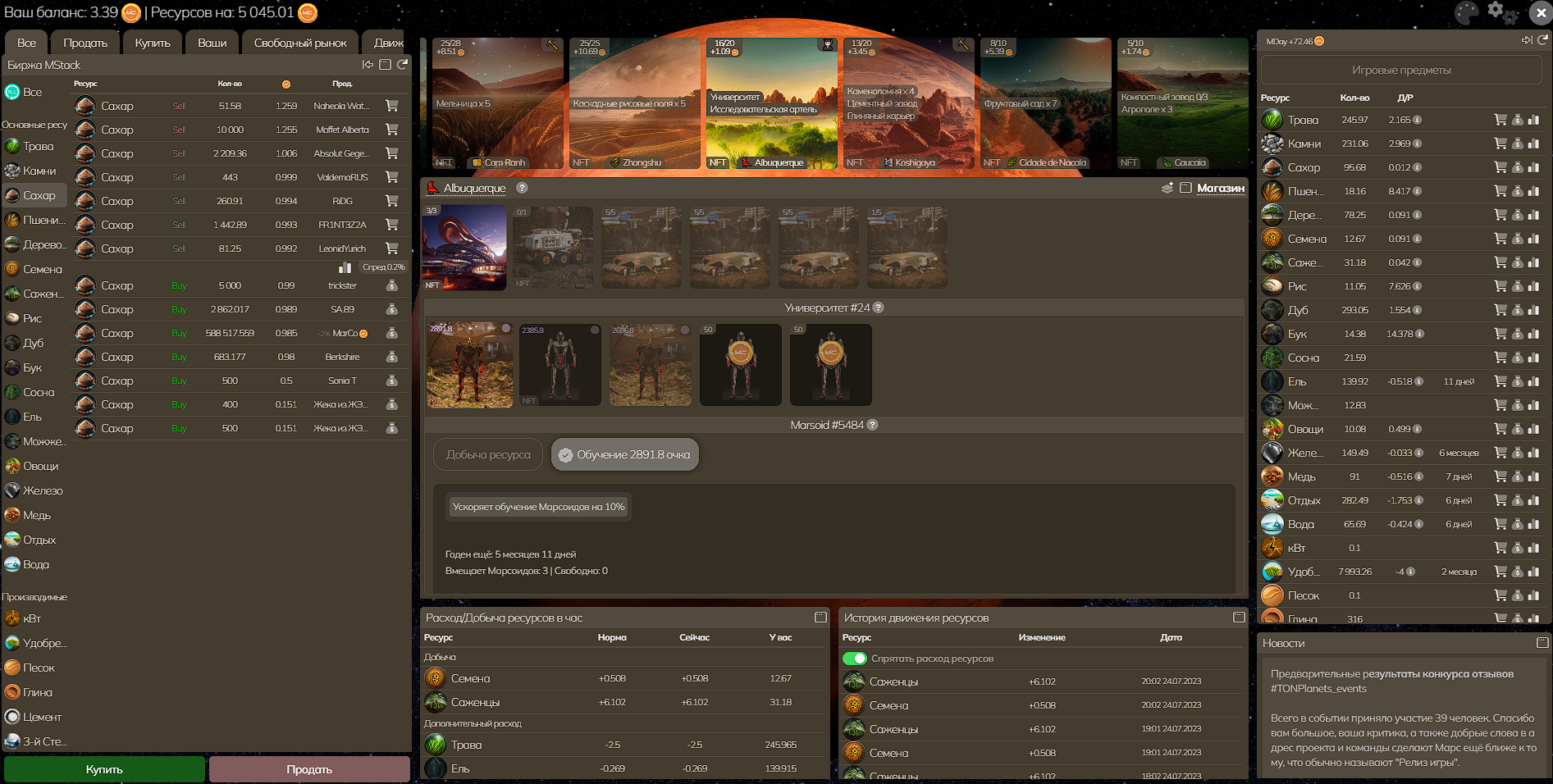Click the cart icon in Naheola Wat... Сахар row
Screen dimensions: 1553x784
tap(392, 106)
